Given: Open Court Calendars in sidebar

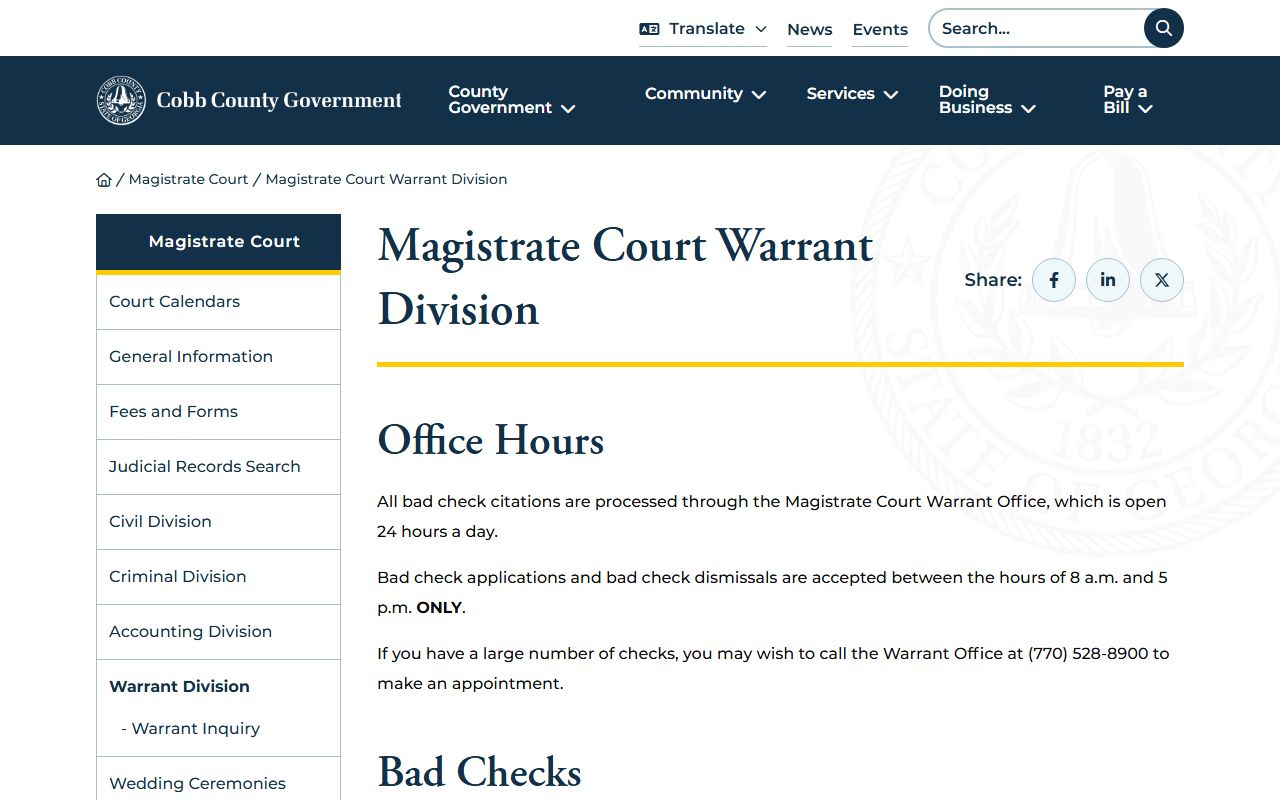Looking at the screenshot, I should tap(218, 302).
